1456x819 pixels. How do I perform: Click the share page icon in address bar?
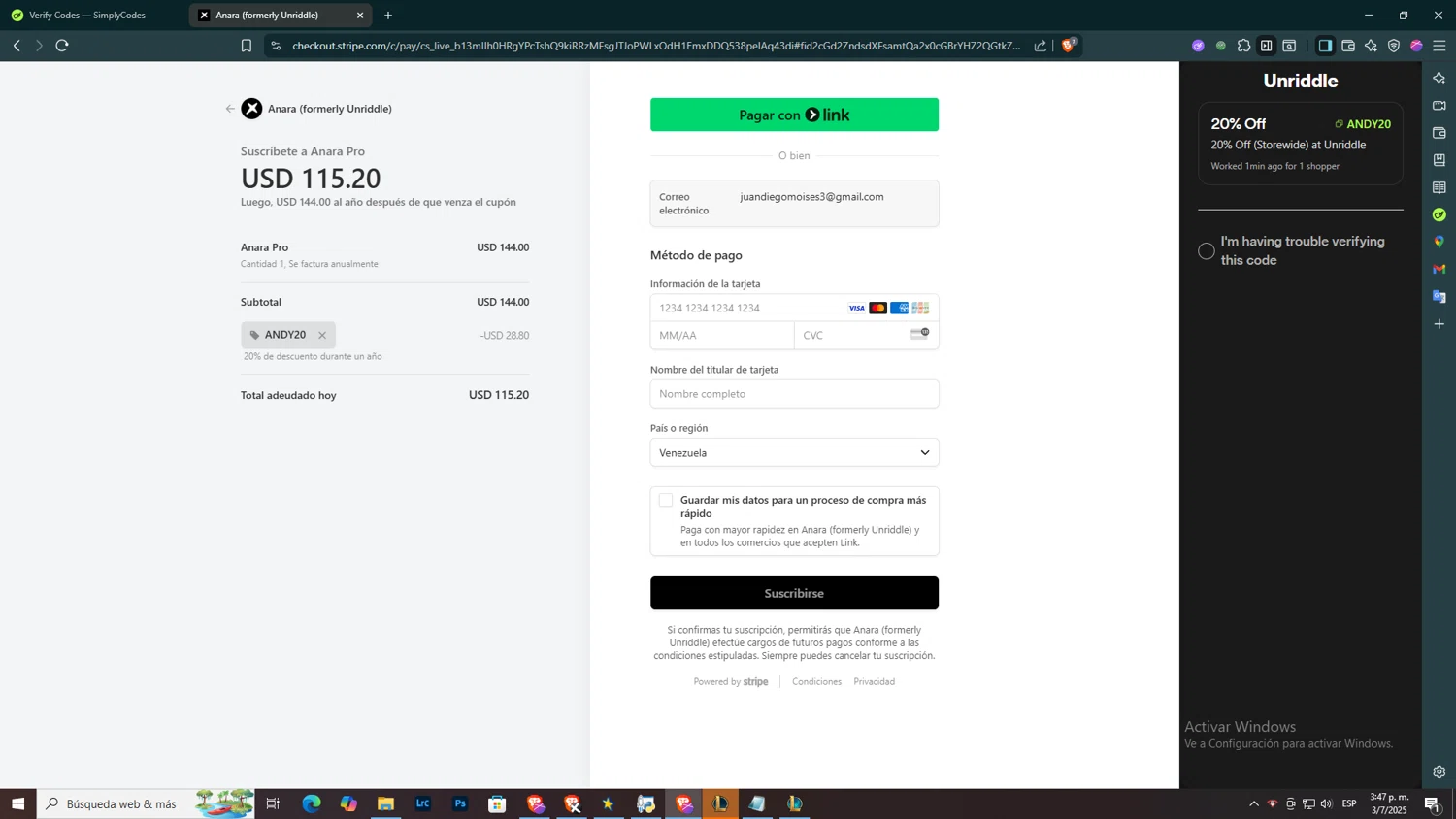[1041, 46]
